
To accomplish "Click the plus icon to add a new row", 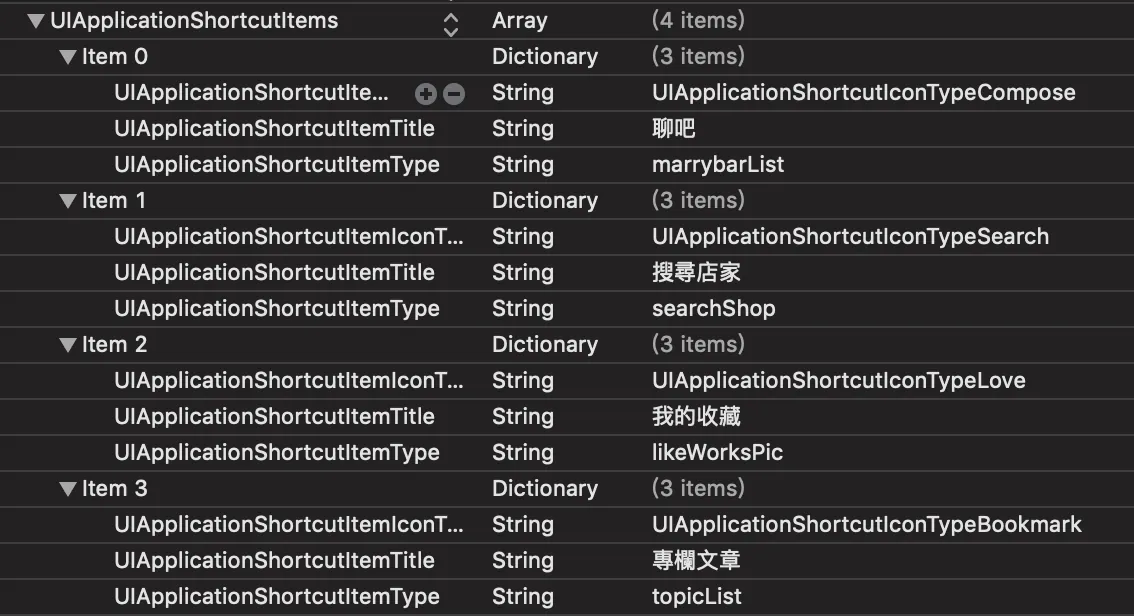I will [x=425, y=92].
